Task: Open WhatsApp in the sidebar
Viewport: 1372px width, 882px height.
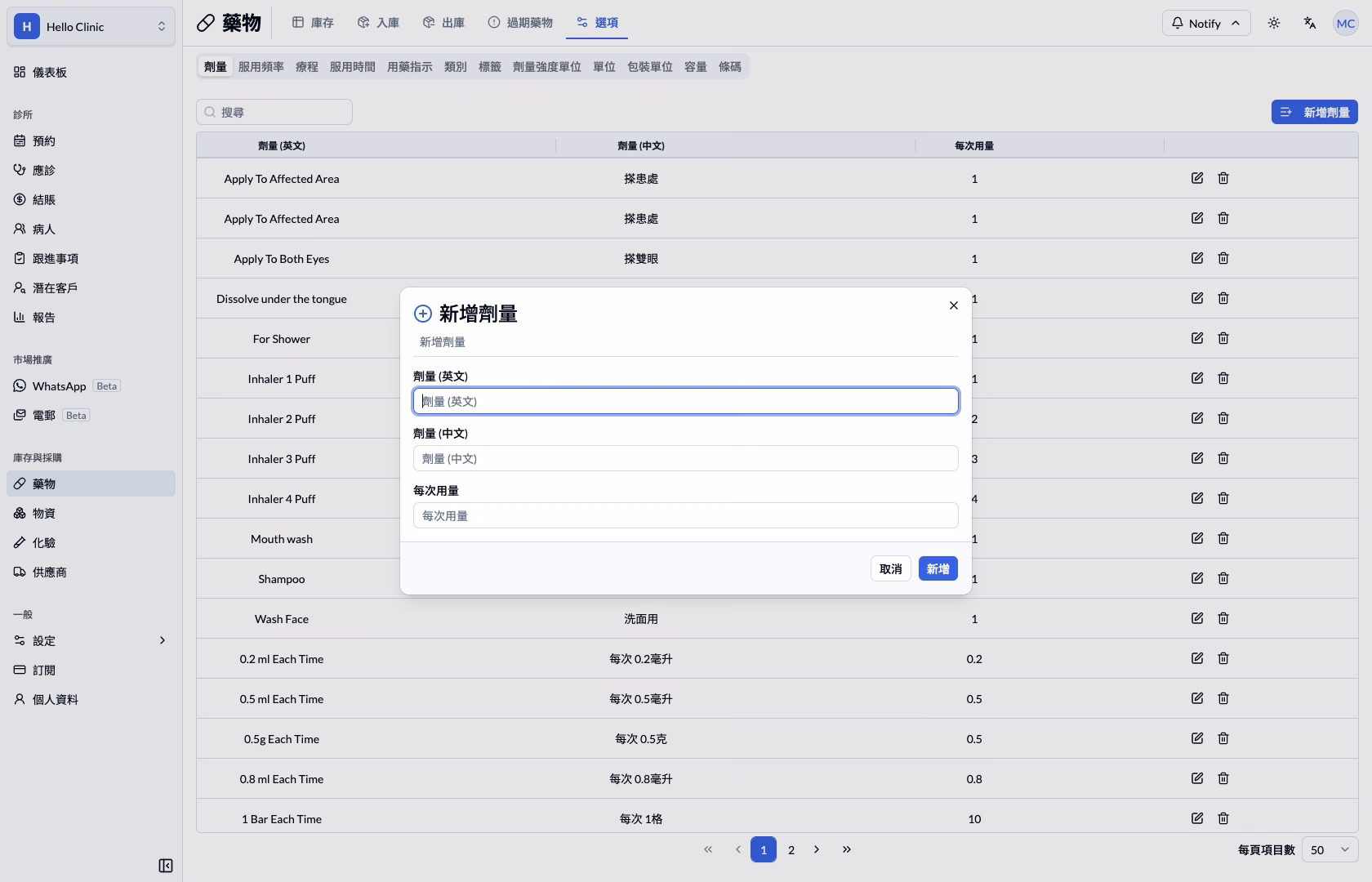Action: (x=91, y=385)
